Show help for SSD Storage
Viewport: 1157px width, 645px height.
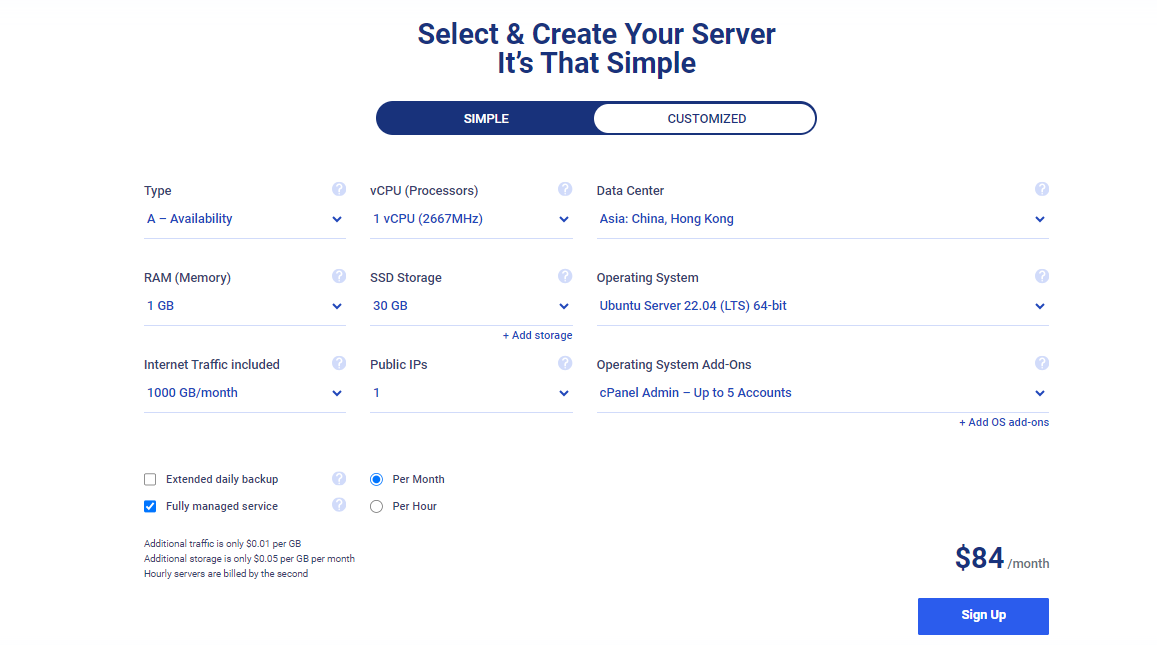coord(565,276)
